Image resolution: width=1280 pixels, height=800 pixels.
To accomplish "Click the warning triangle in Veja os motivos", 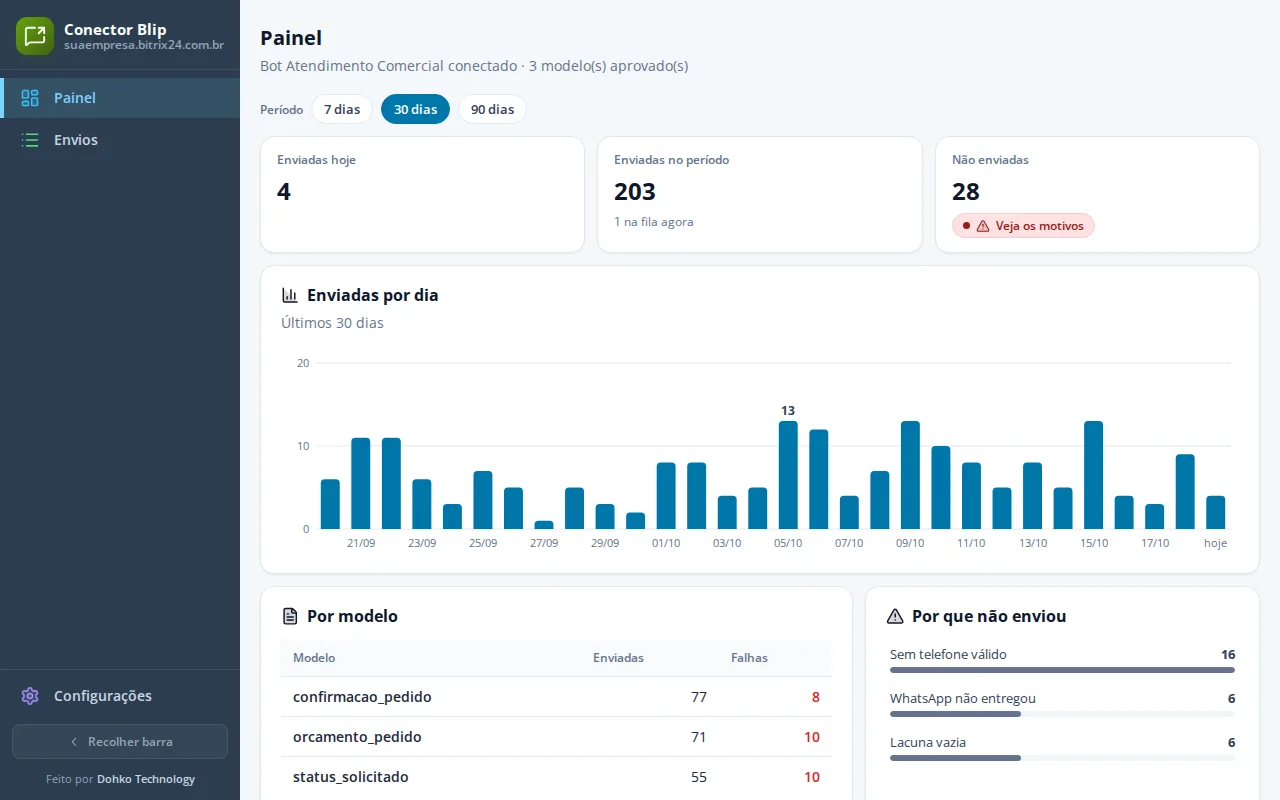I will tap(983, 226).
